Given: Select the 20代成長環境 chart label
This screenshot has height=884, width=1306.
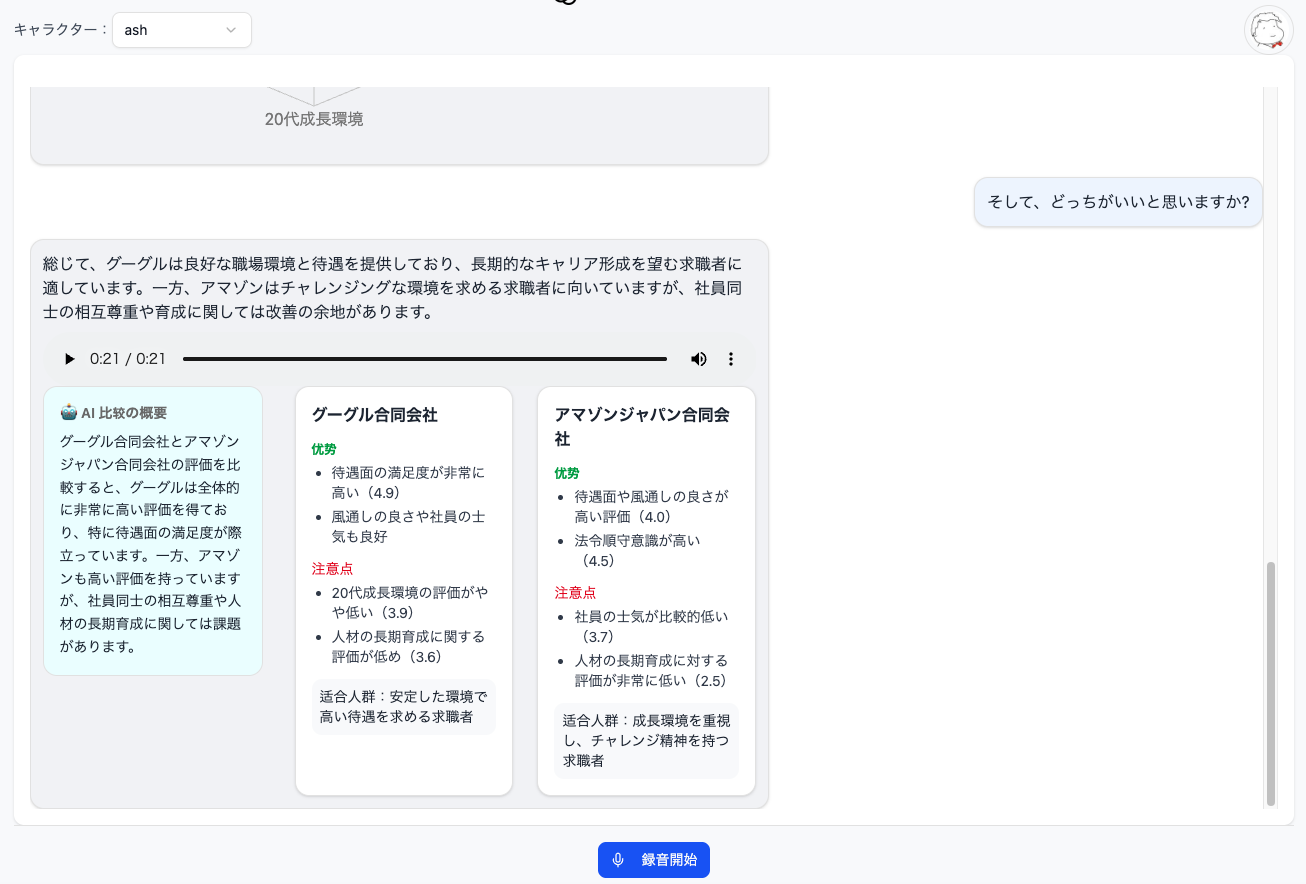Looking at the screenshot, I should coord(315,119).
